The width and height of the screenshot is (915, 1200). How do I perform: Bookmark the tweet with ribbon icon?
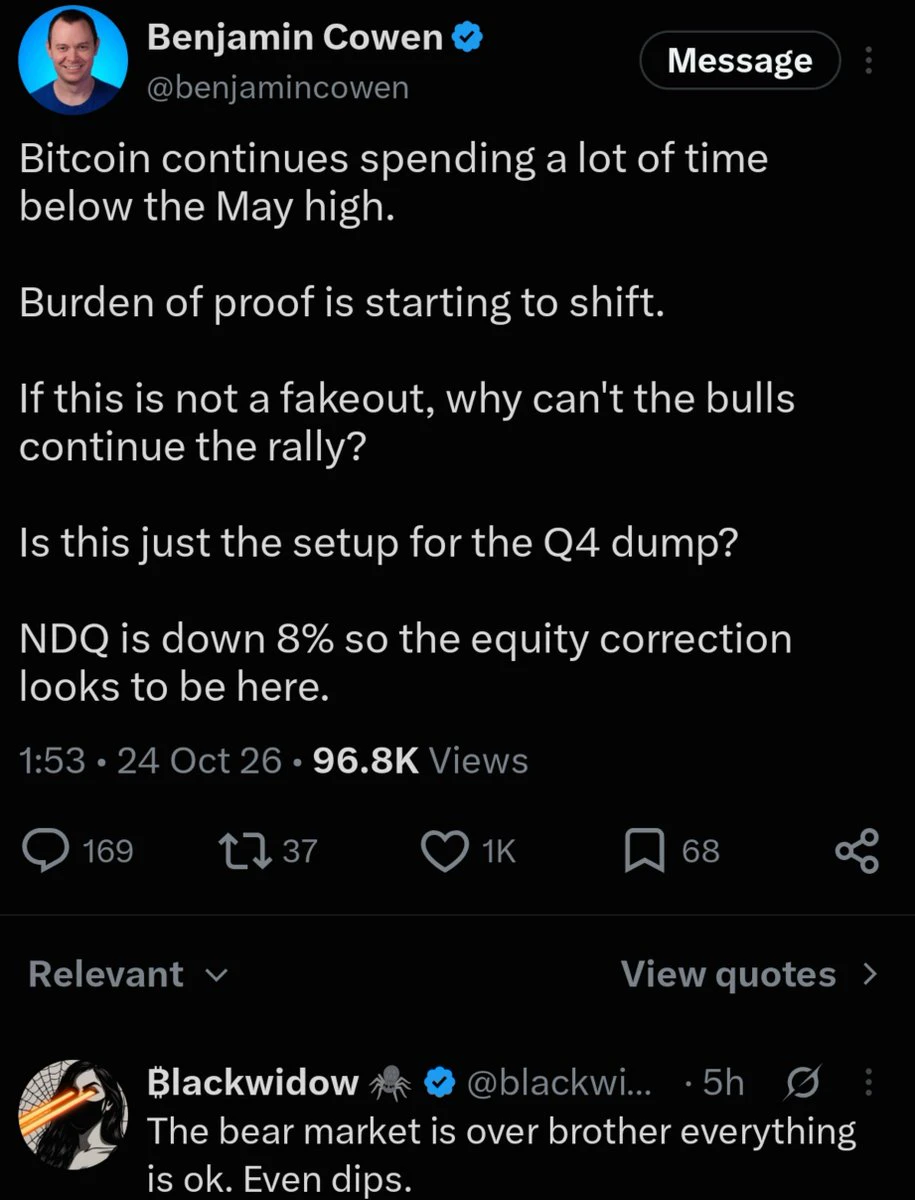[x=645, y=851]
